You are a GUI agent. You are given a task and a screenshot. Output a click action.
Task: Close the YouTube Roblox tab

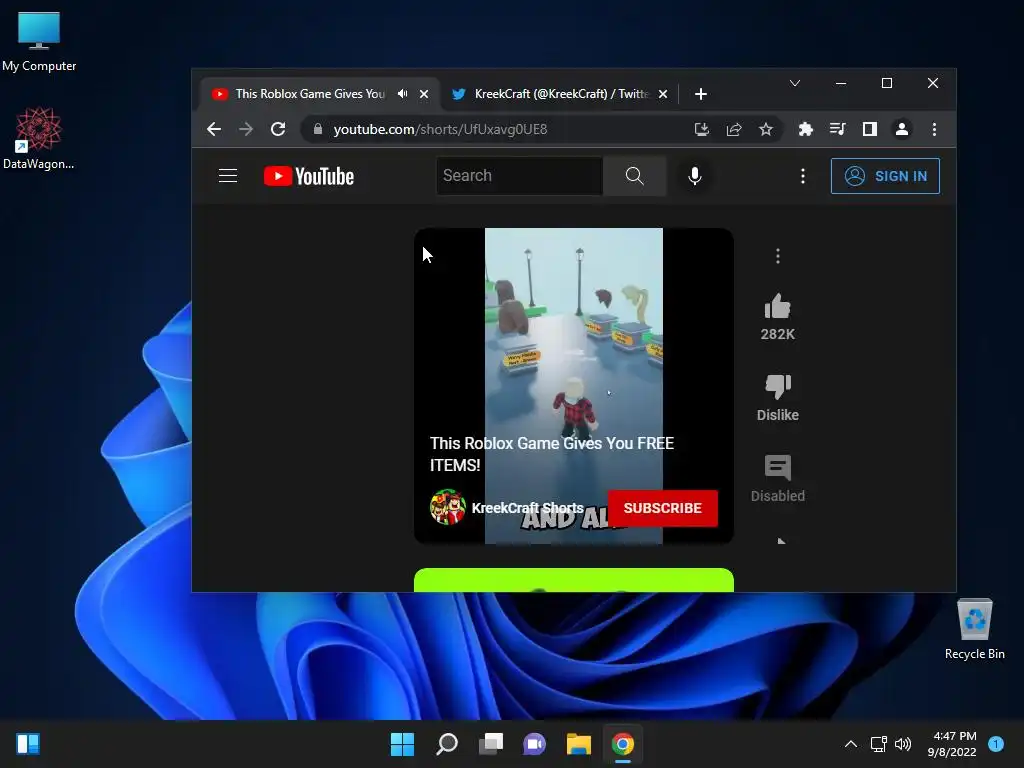[x=424, y=94]
